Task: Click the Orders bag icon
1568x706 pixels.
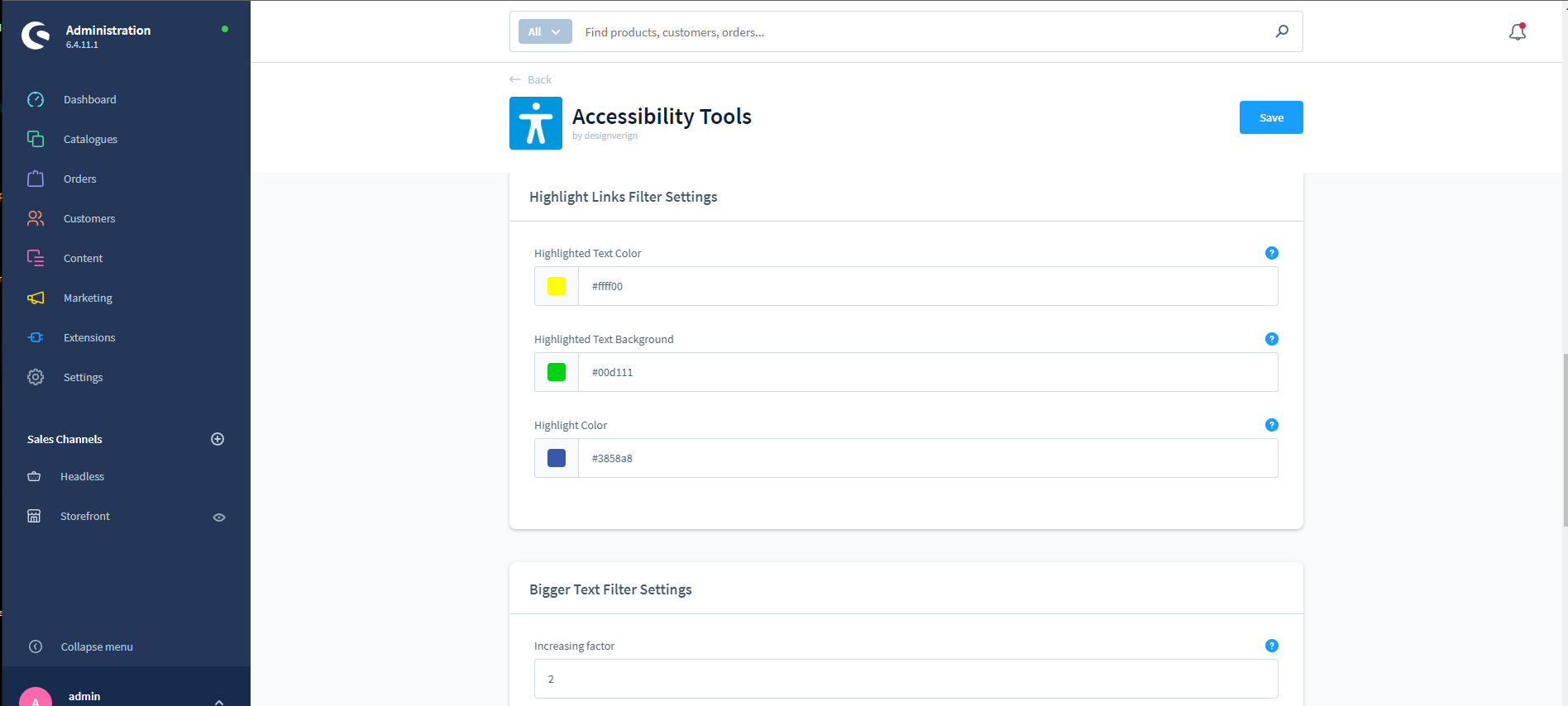Action: 36,179
